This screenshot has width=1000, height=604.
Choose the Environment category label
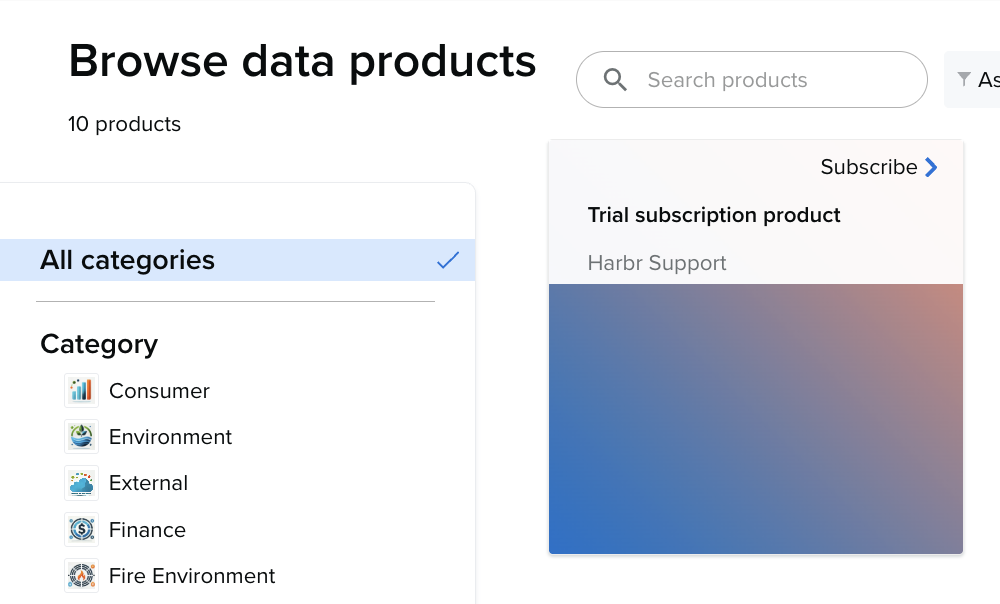coord(170,437)
